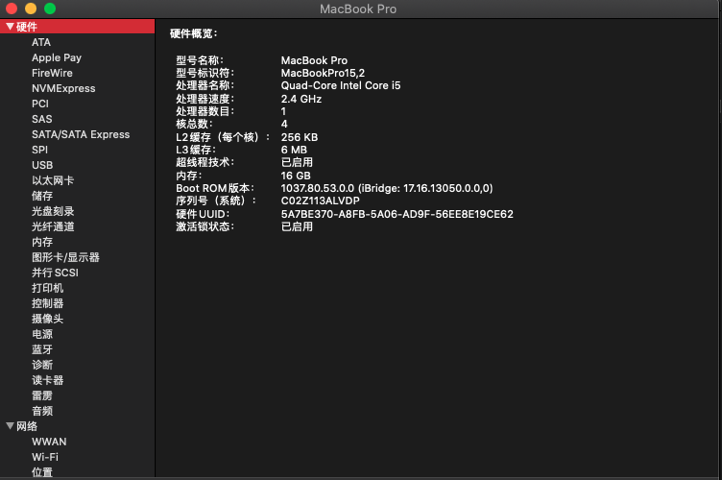Open the 打印机 entry
The image size is (722, 480).
[x=47, y=288]
